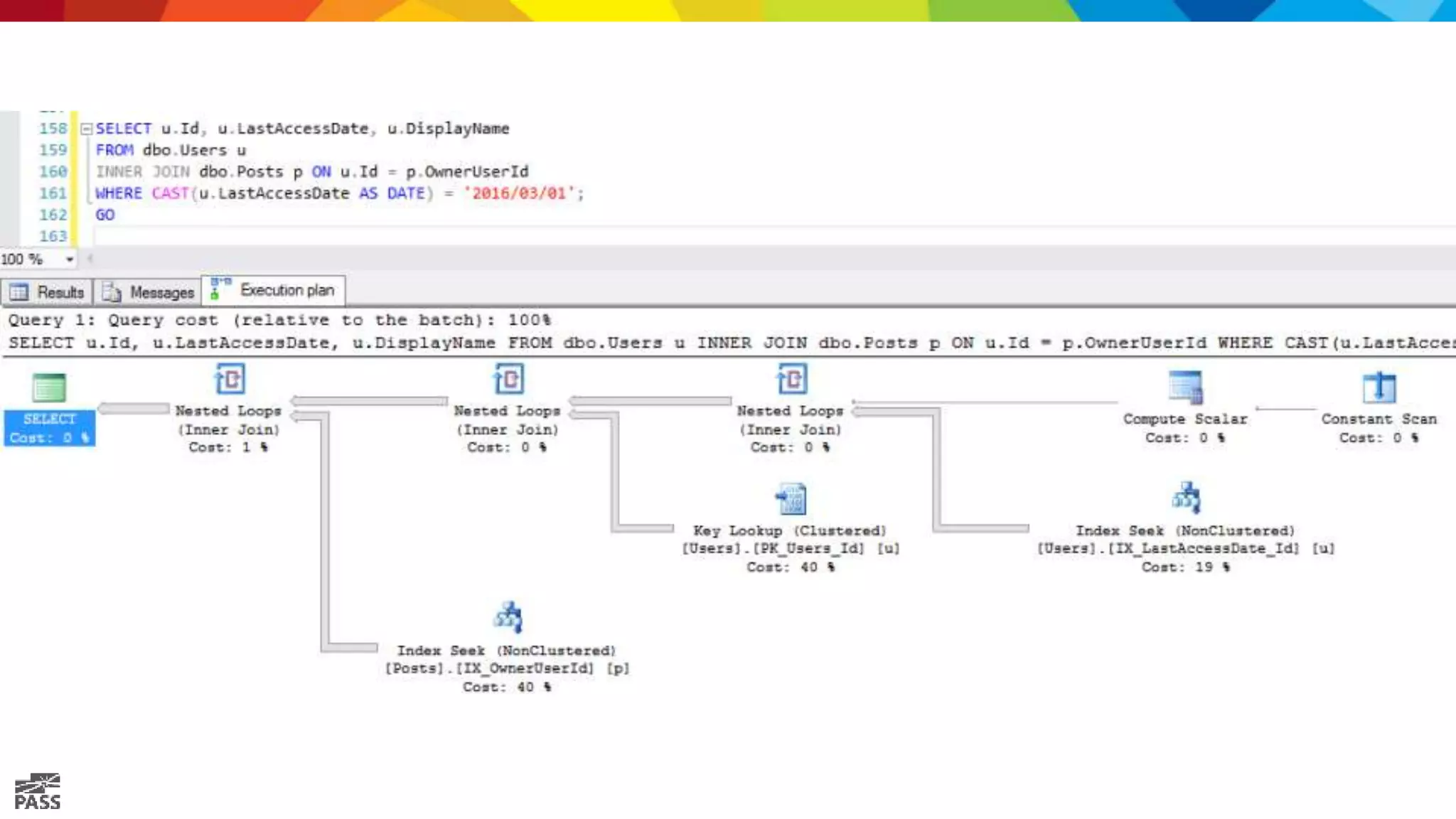Select Index Seek on IX_LastAccessDate_Id icon
This screenshot has width=1456, height=819.
(1186, 498)
